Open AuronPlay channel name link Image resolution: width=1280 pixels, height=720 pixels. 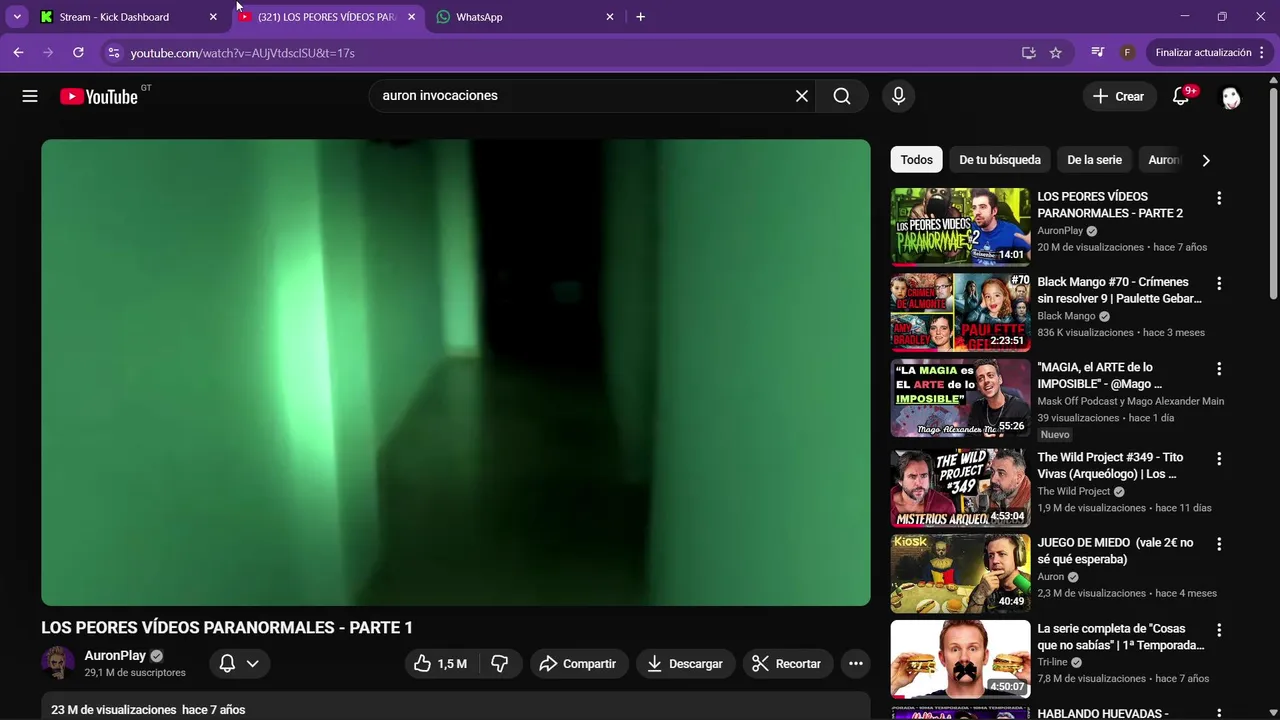[x=116, y=656]
